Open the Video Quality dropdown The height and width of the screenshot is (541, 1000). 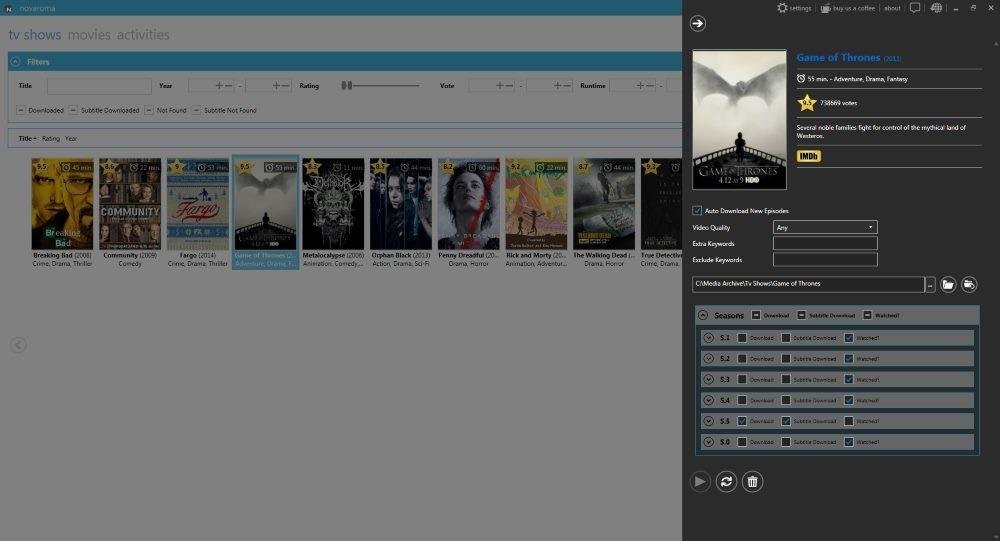coord(825,227)
